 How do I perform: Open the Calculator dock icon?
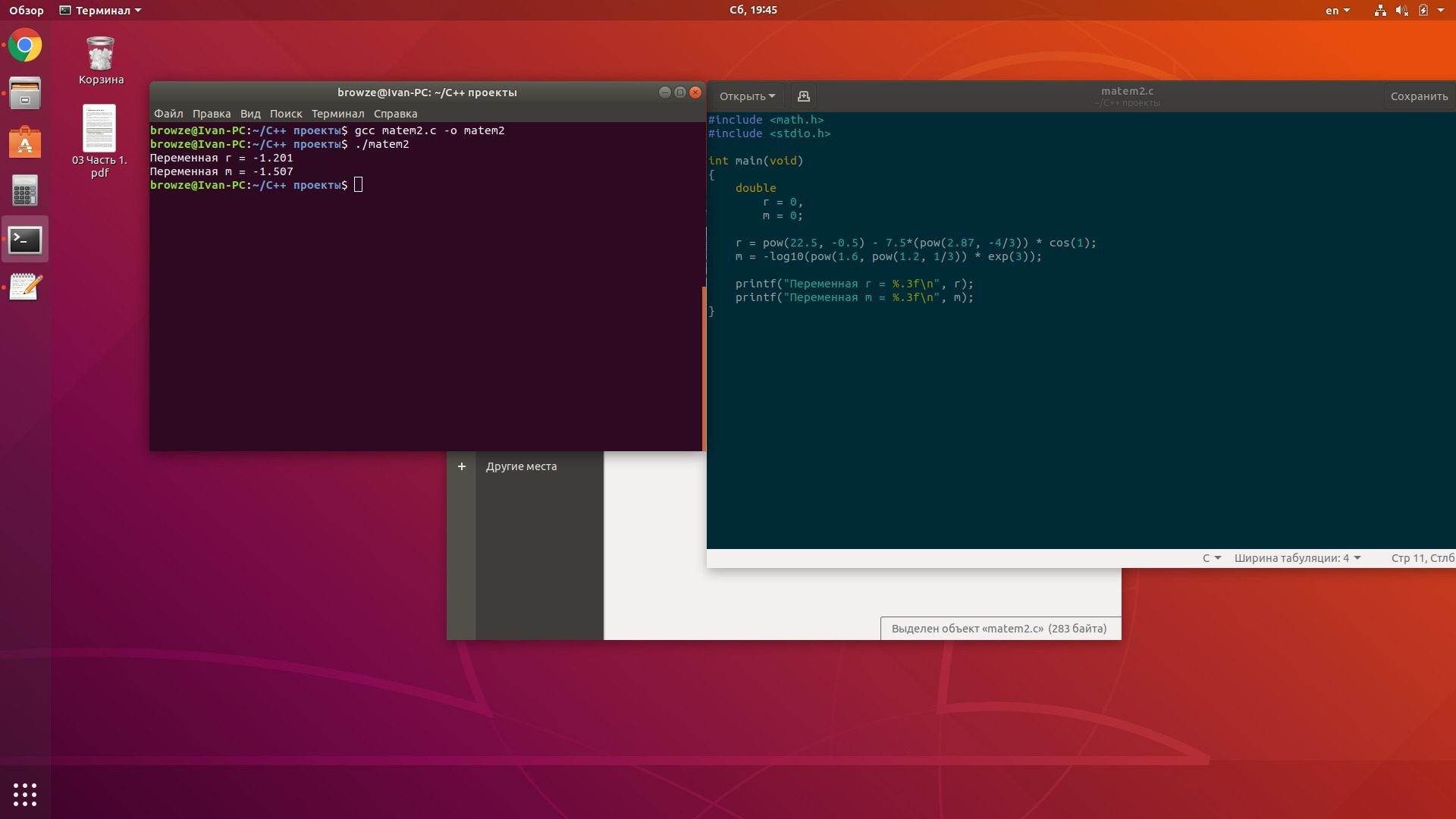click(25, 191)
